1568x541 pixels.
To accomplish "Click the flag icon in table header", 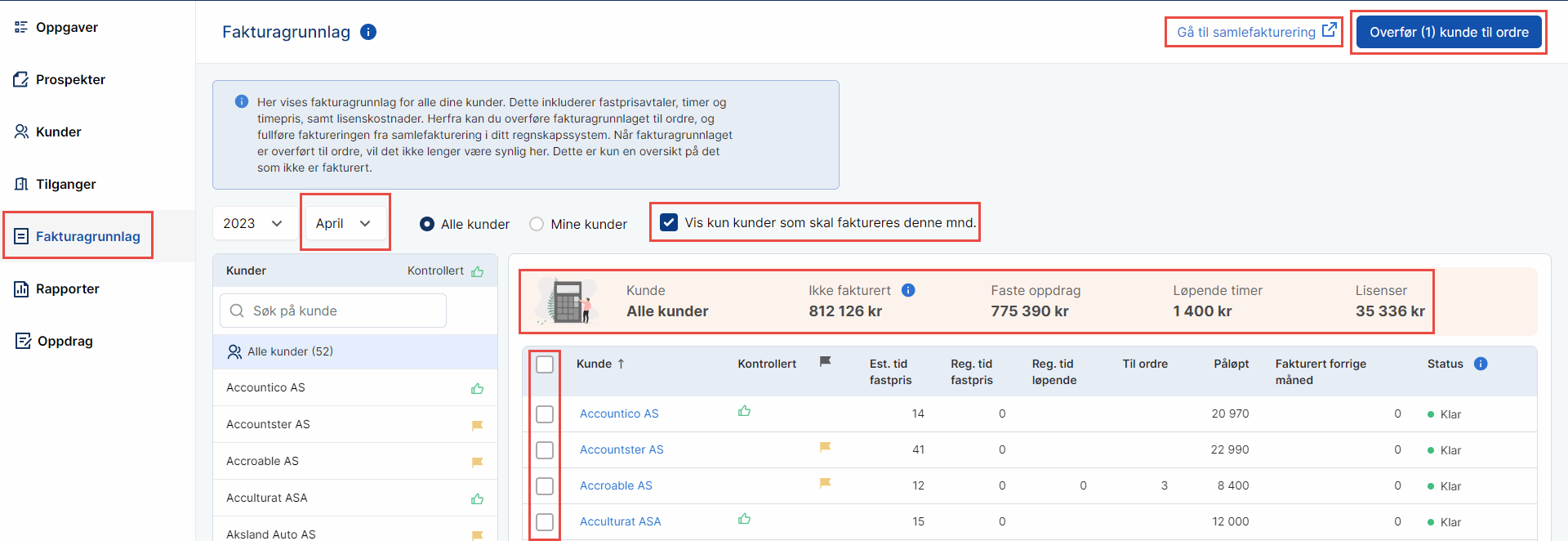I will pos(826,361).
